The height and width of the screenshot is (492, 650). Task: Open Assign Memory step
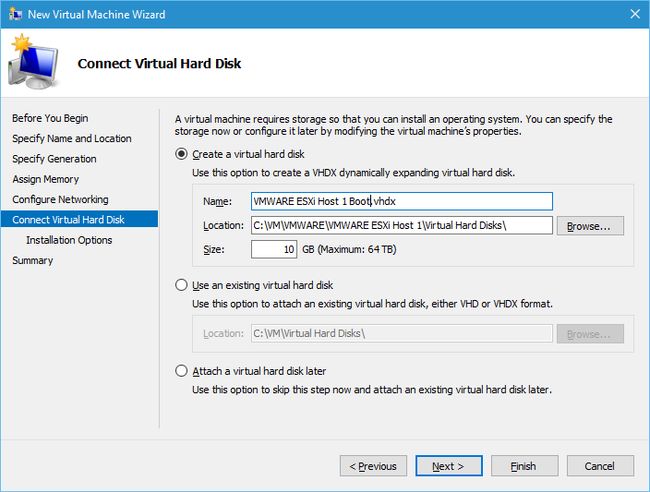46,179
